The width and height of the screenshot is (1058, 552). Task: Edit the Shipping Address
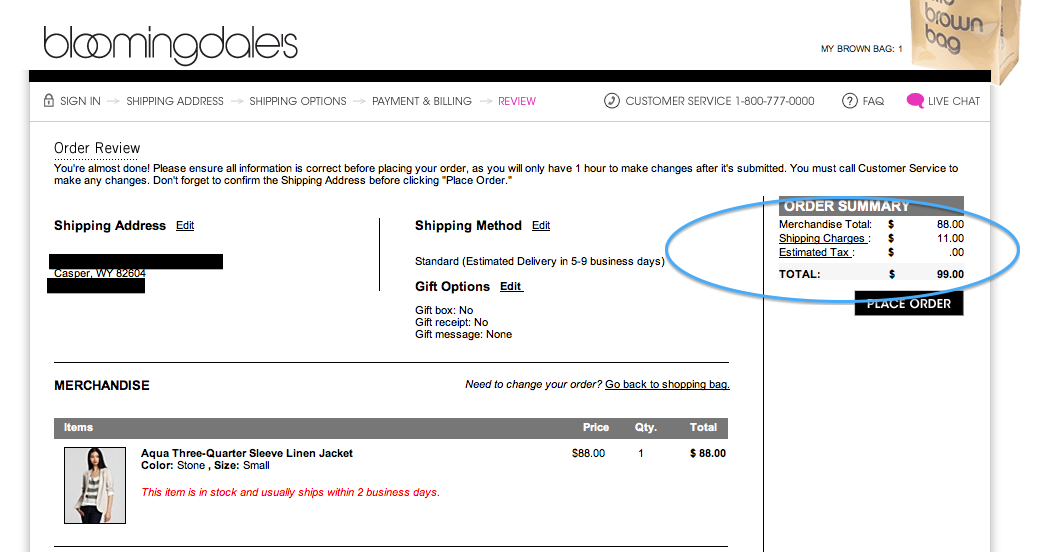tap(185, 226)
